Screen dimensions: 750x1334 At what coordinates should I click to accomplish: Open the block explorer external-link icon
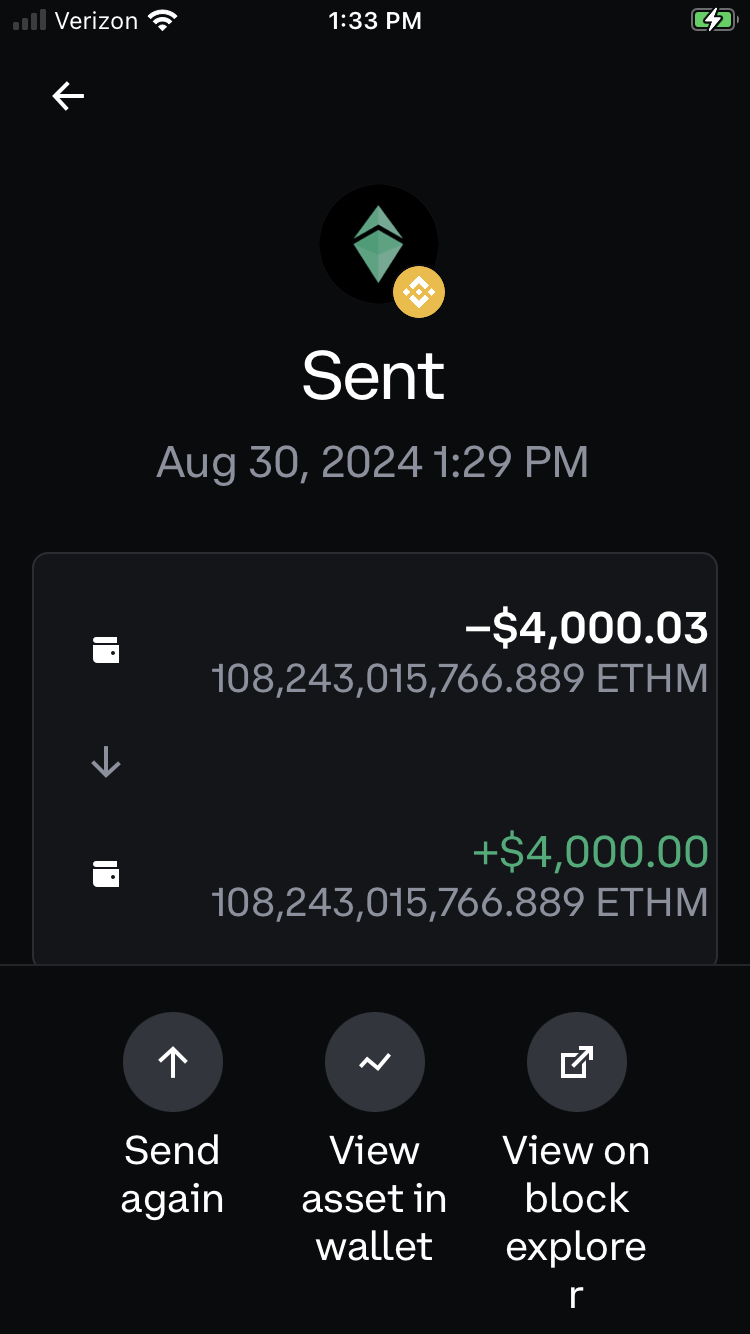(x=577, y=1062)
